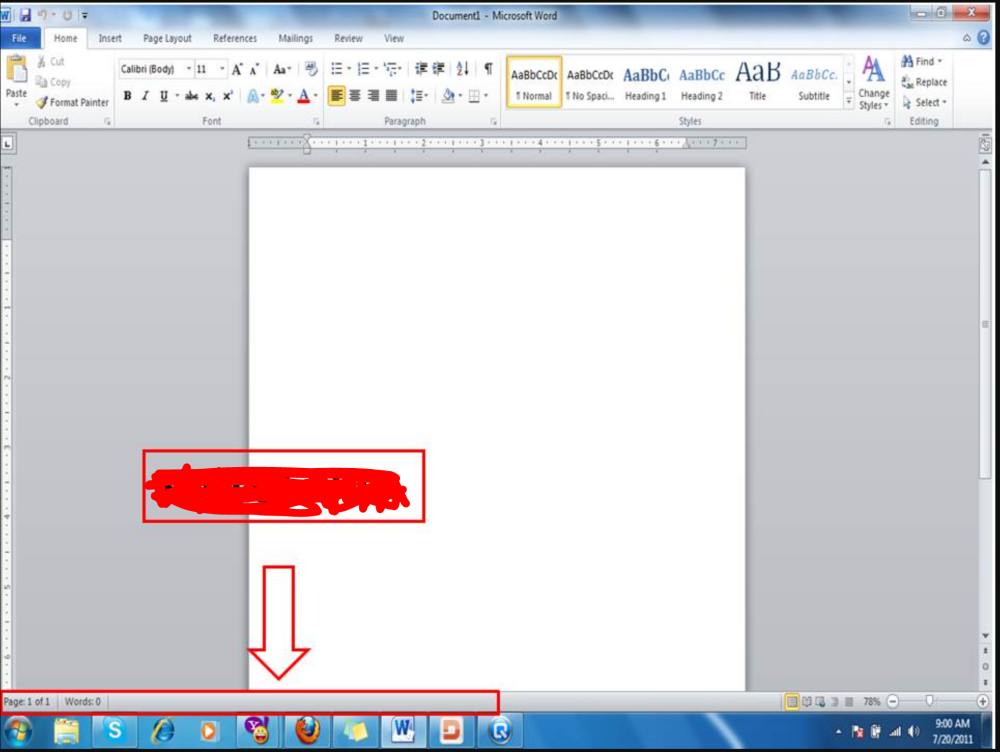
Task: Click the Grow Font icon
Action: pyautogui.click(x=237, y=69)
